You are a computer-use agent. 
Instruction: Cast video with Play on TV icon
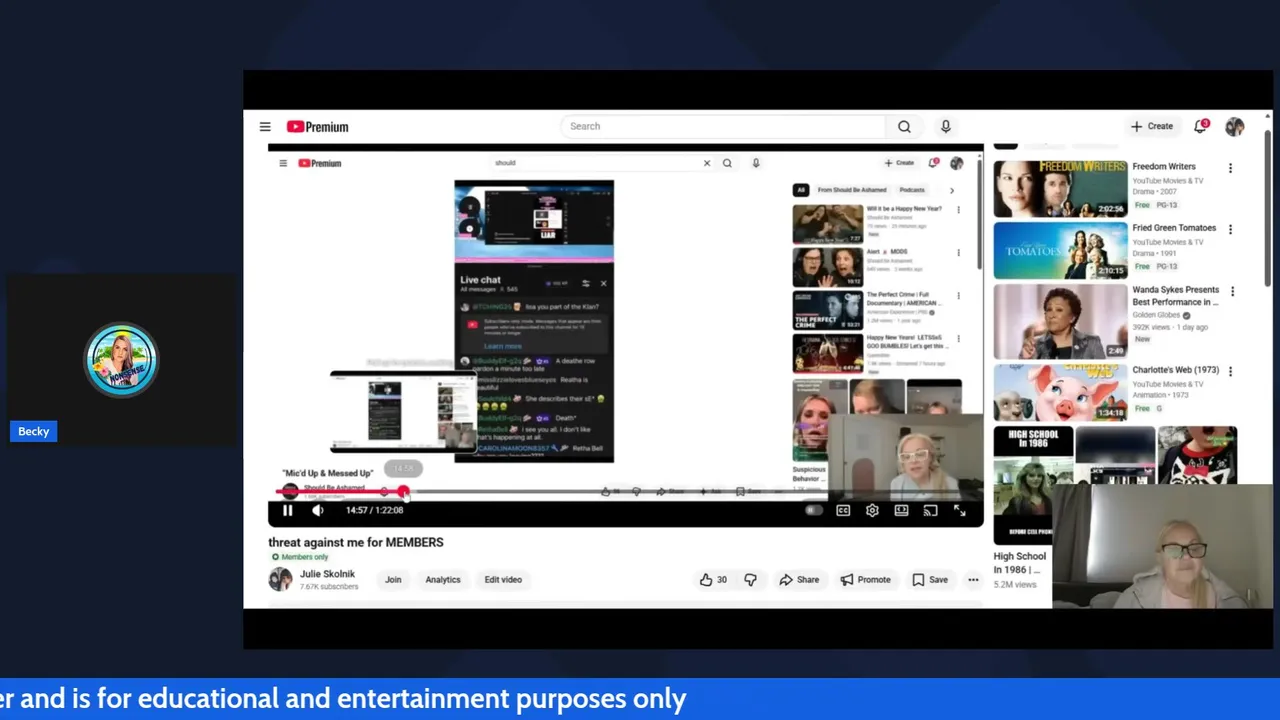[x=930, y=510]
